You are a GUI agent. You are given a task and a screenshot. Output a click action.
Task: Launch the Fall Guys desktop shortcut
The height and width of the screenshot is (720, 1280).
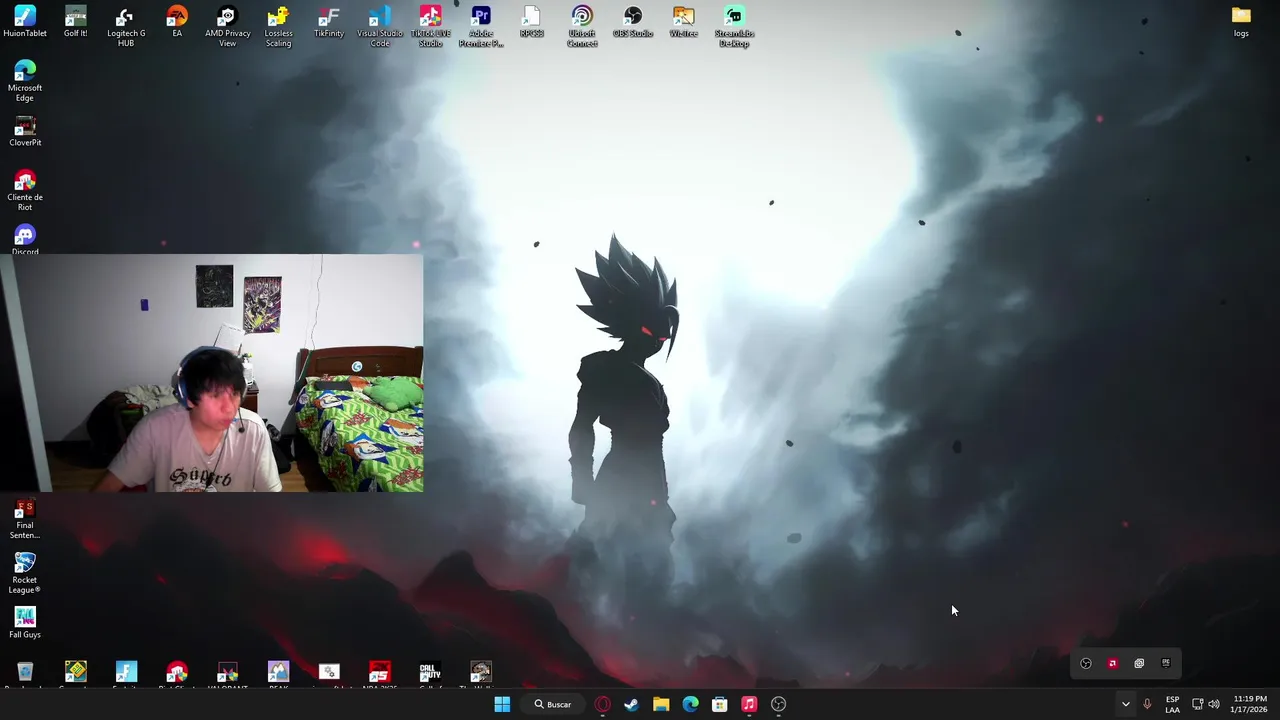click(x=25, y=622)
